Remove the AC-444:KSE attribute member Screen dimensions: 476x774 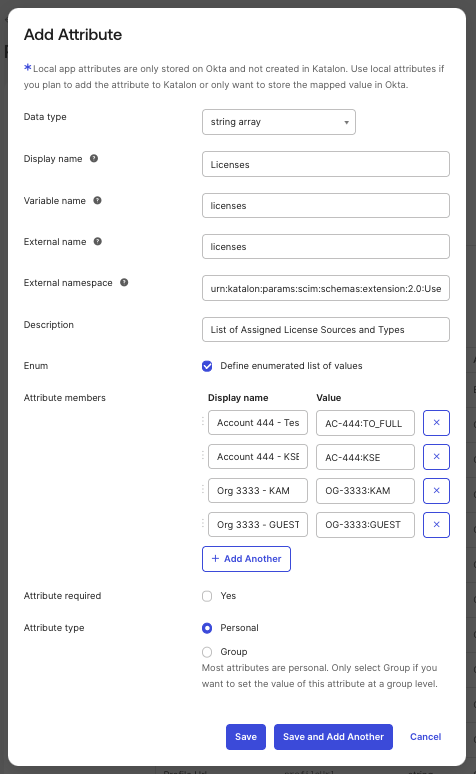(x=436, y=457)
